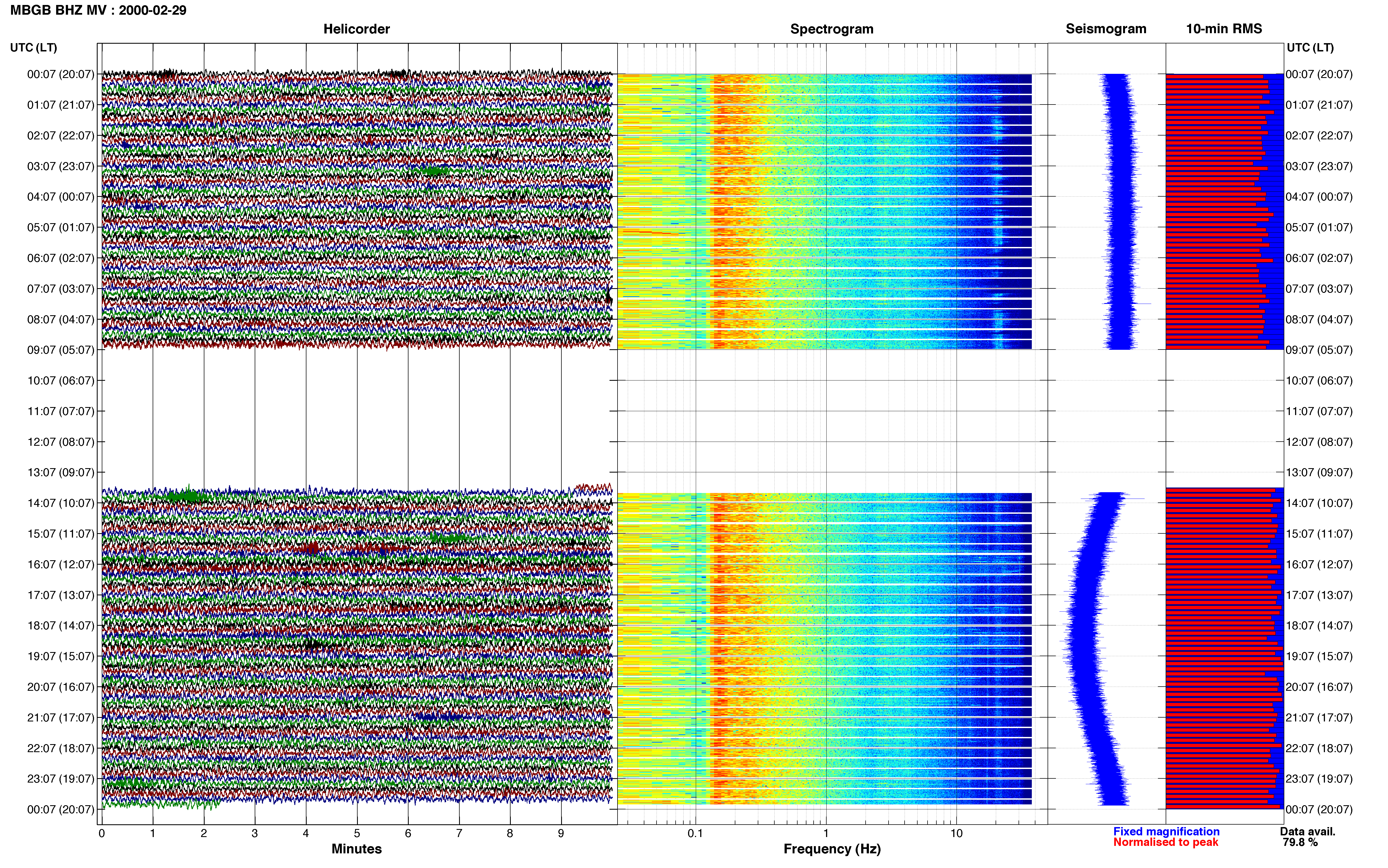Screen dimensions: 1388x868
Task: Click the left-axis time label '23:07 (19:07)'
Action: point(61,778)
